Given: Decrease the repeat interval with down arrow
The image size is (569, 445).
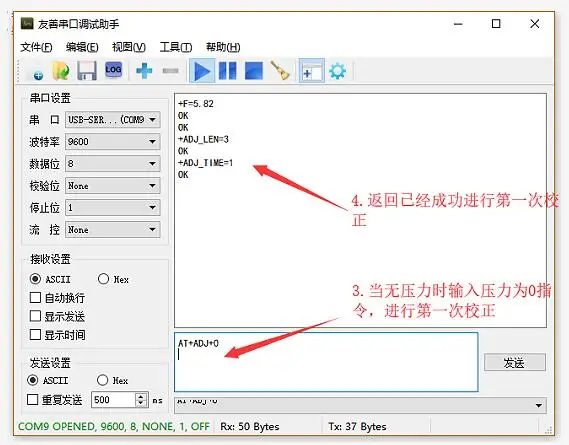Looking at the screenshot, I should (141, 403).
